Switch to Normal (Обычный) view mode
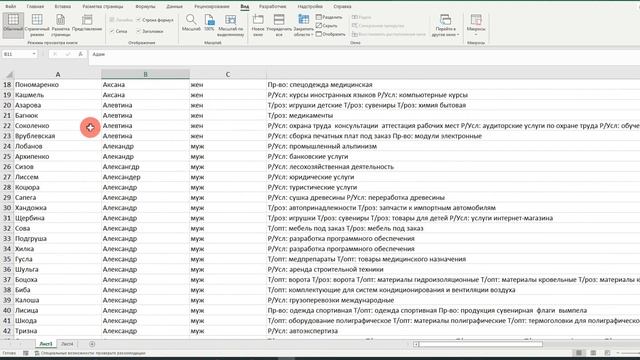 (13, 24)
